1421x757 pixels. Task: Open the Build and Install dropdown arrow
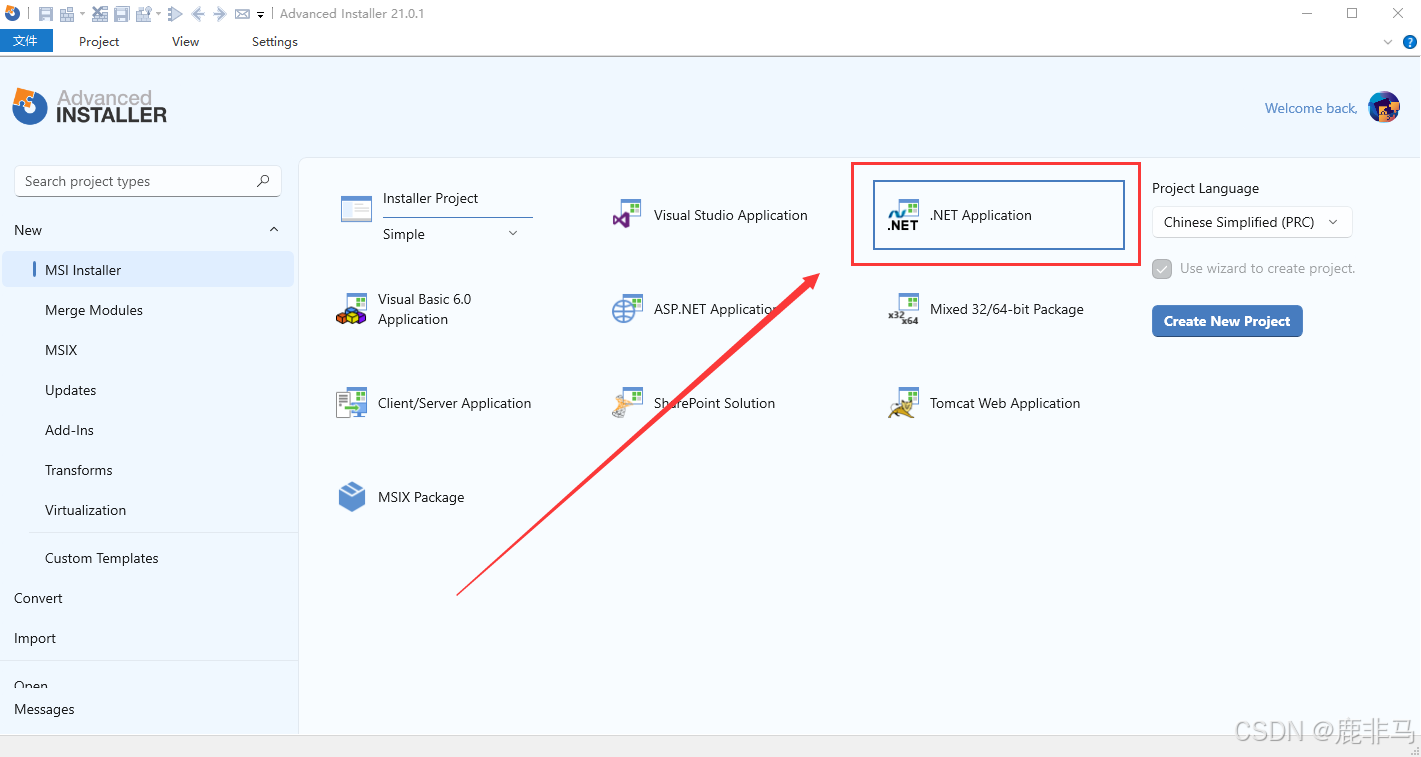coord(158,14)
